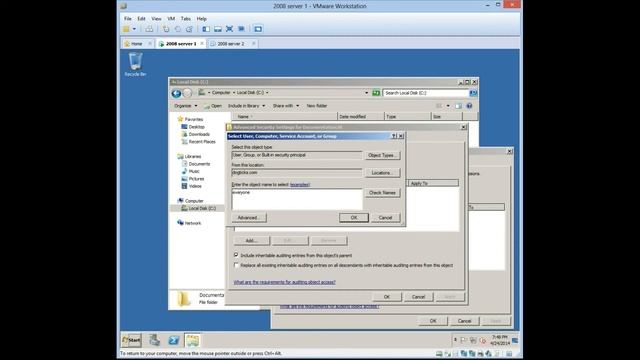The image size is (640, 360).
Task: Click the explorer help icon
Action: [x=469, y=106]
